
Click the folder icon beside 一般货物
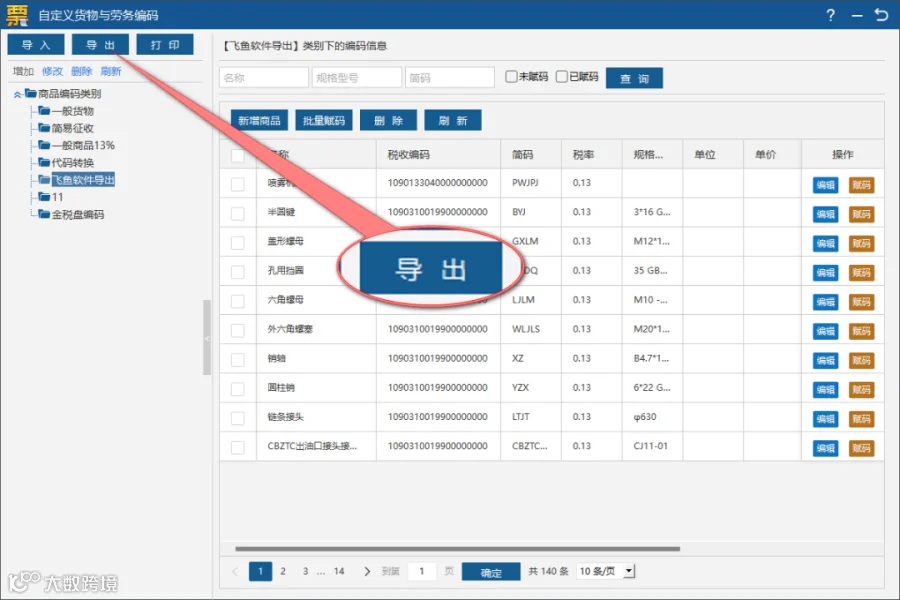pyautogui.click(x=44, y=111)
